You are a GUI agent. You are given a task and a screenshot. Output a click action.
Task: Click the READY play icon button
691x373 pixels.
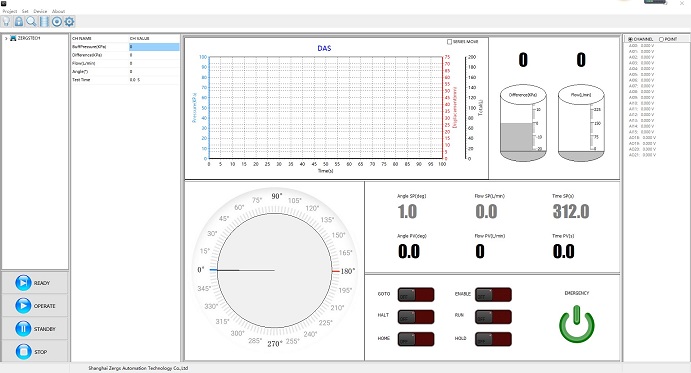[23, 283]
